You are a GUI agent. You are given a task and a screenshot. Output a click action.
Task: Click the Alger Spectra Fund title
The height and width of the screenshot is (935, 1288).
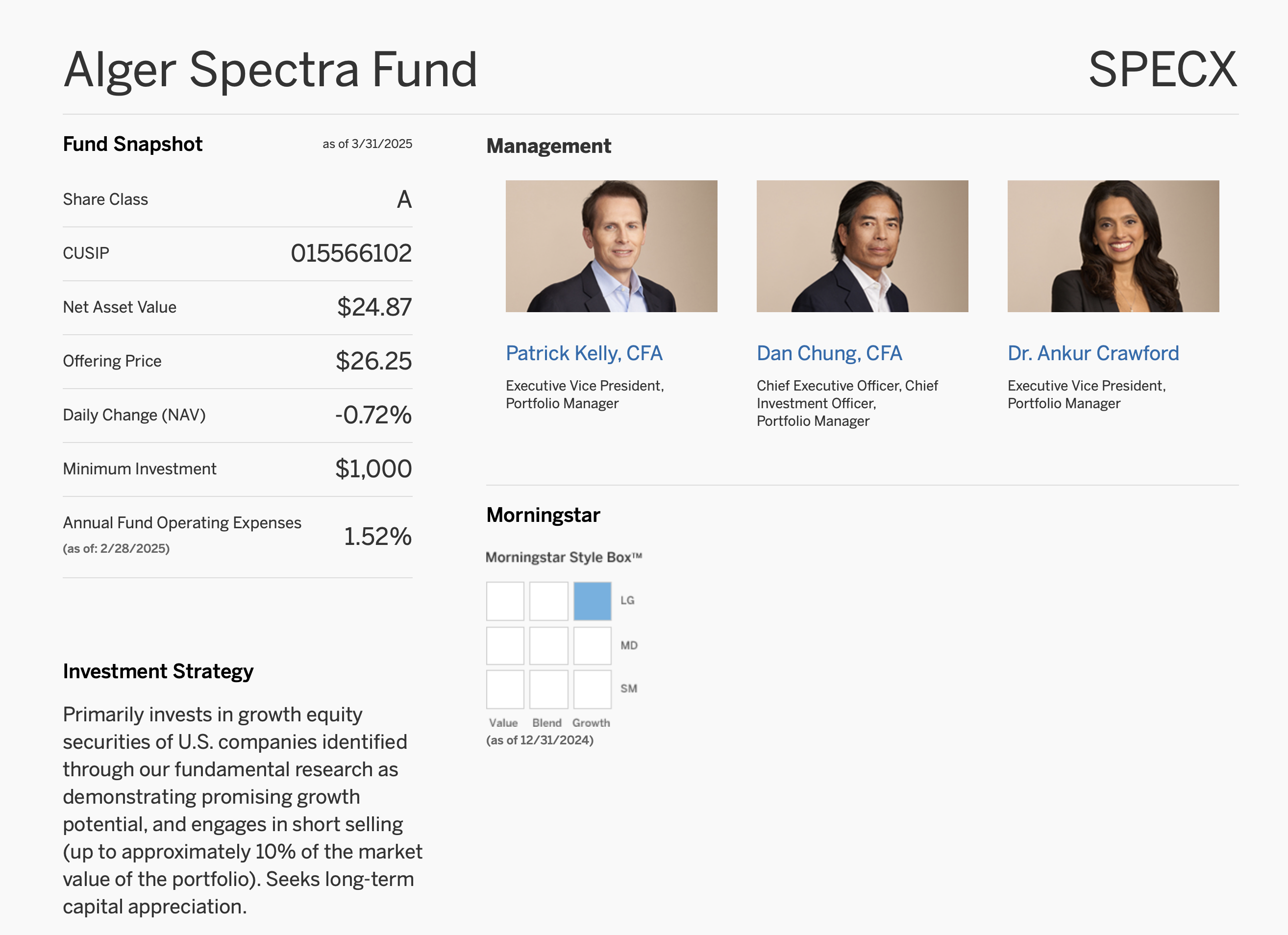tap(271, 71)
